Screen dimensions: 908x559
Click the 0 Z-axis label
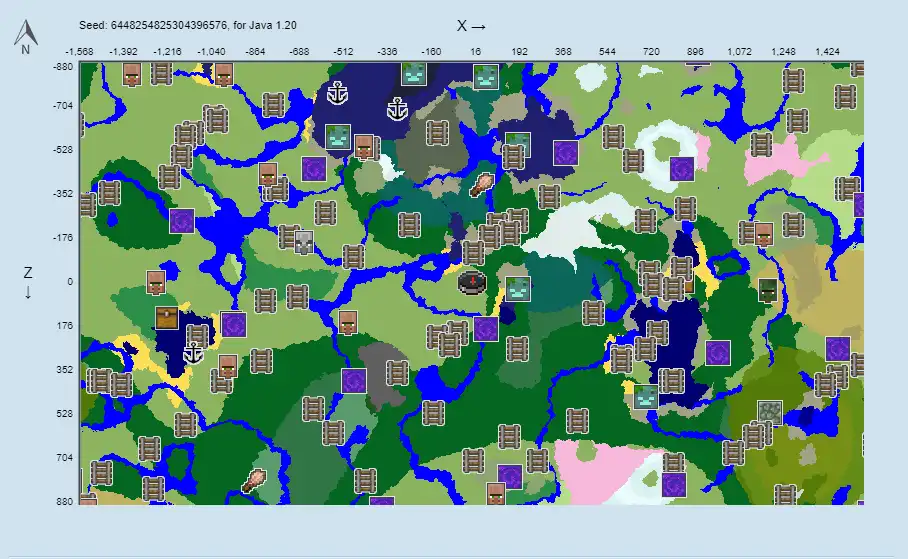tap(70, 282)
